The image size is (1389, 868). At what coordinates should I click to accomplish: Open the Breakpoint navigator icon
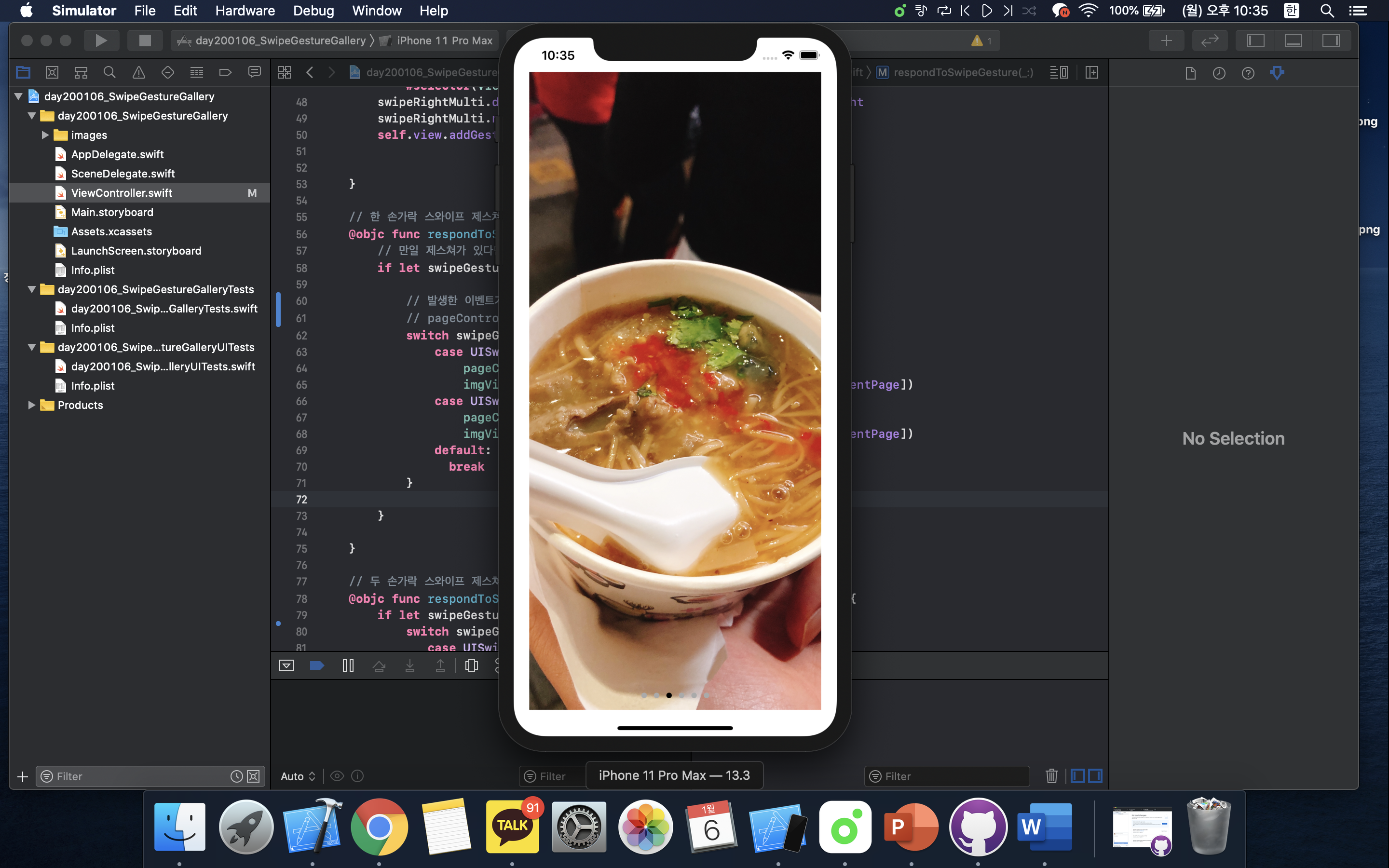point(225,72)
